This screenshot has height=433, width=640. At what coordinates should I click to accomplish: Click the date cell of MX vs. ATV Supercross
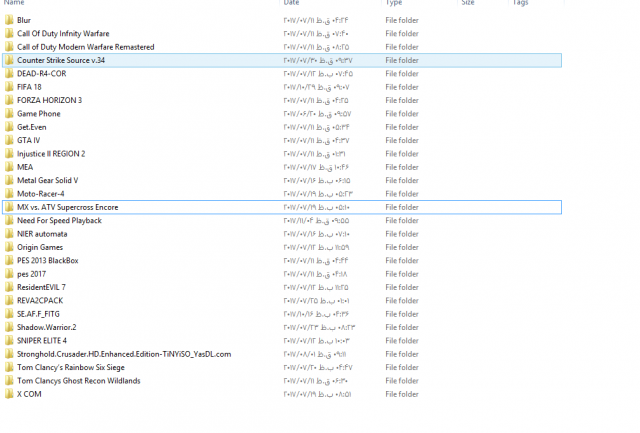tap(316, 207)
